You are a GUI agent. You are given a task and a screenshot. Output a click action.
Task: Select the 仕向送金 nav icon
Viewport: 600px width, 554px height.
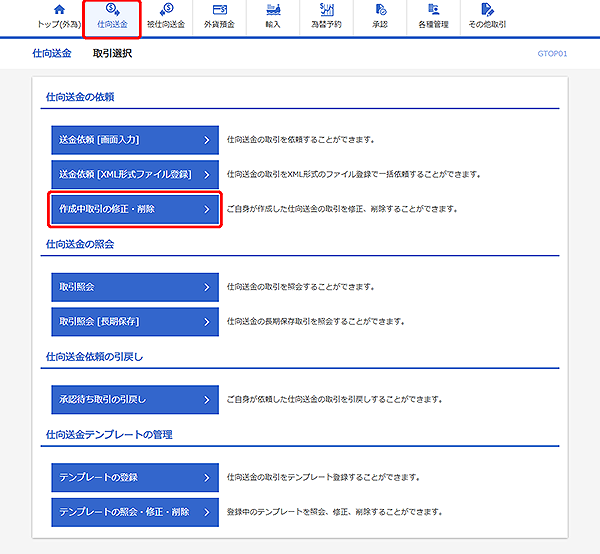[x=112, y=9]
